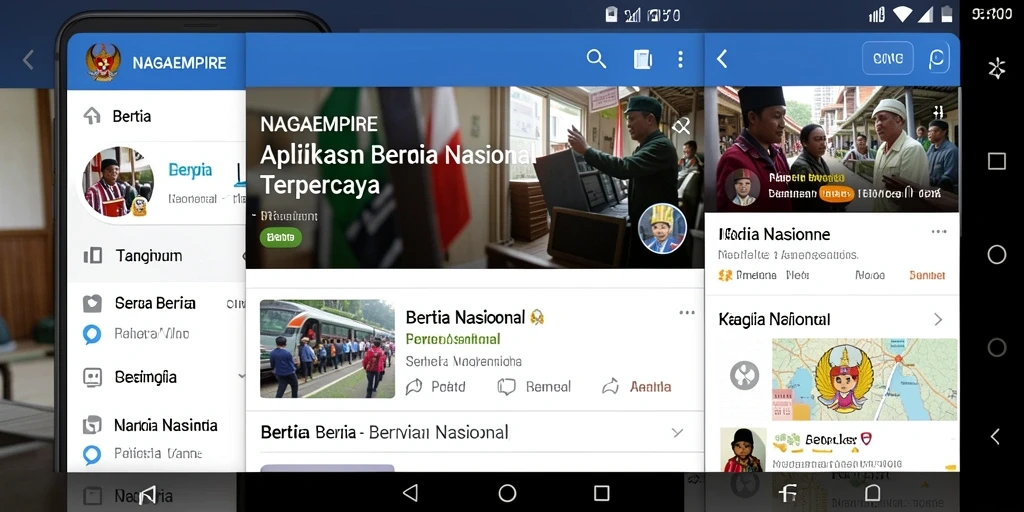Click the battery status icon

[947, 14]
